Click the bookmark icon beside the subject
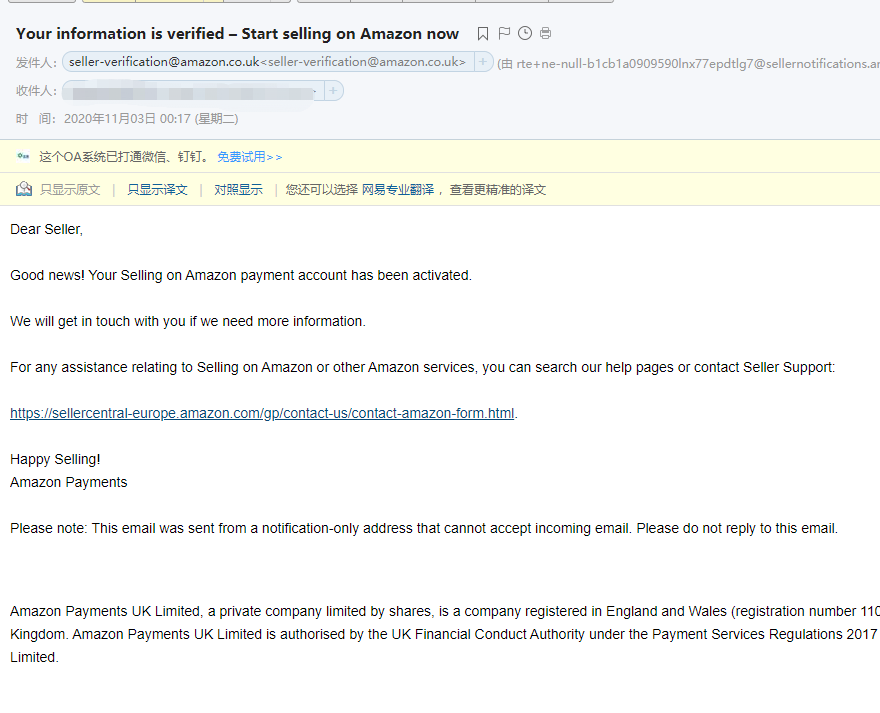The height and width of the screenshot is (713, 880). tap(482, 34)
